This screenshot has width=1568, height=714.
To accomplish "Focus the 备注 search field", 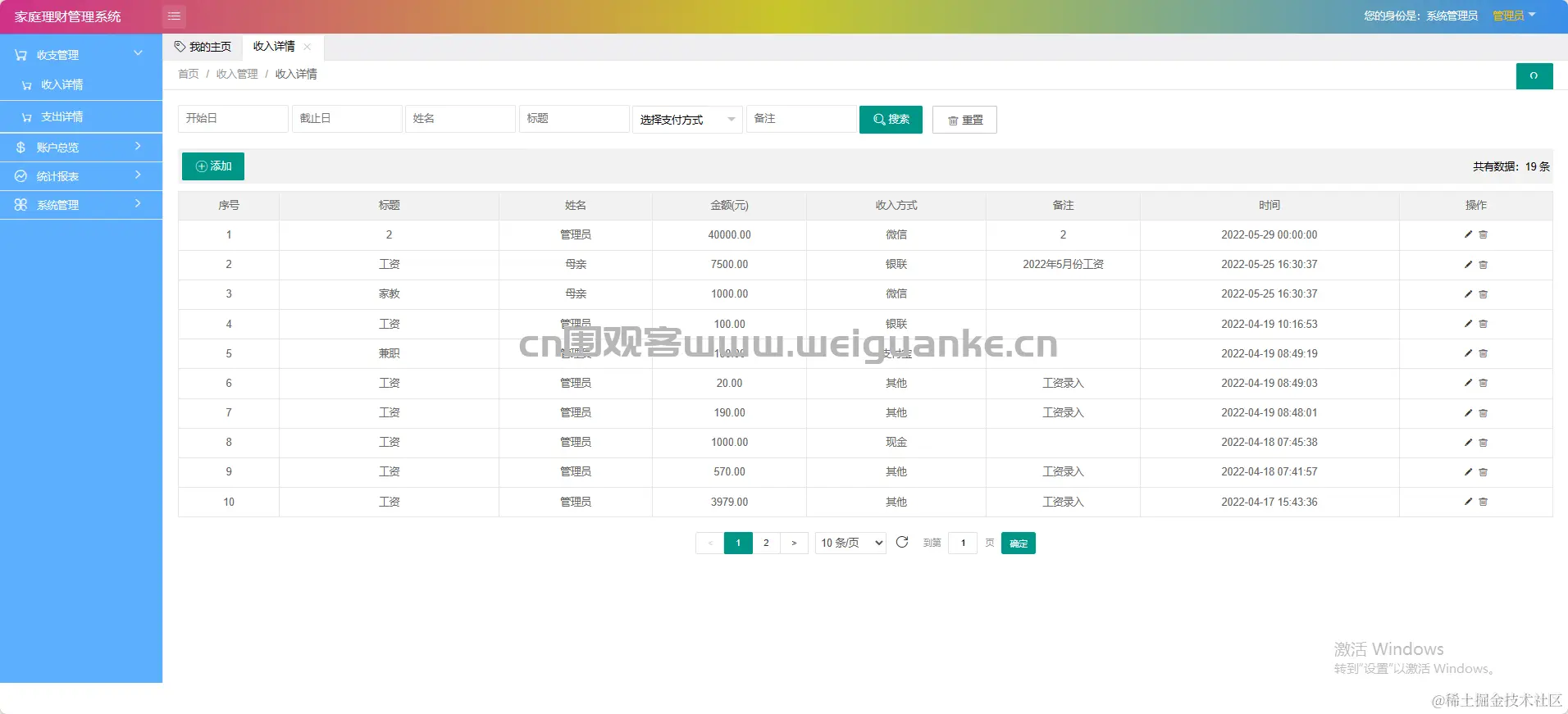I will pos(801,119).
